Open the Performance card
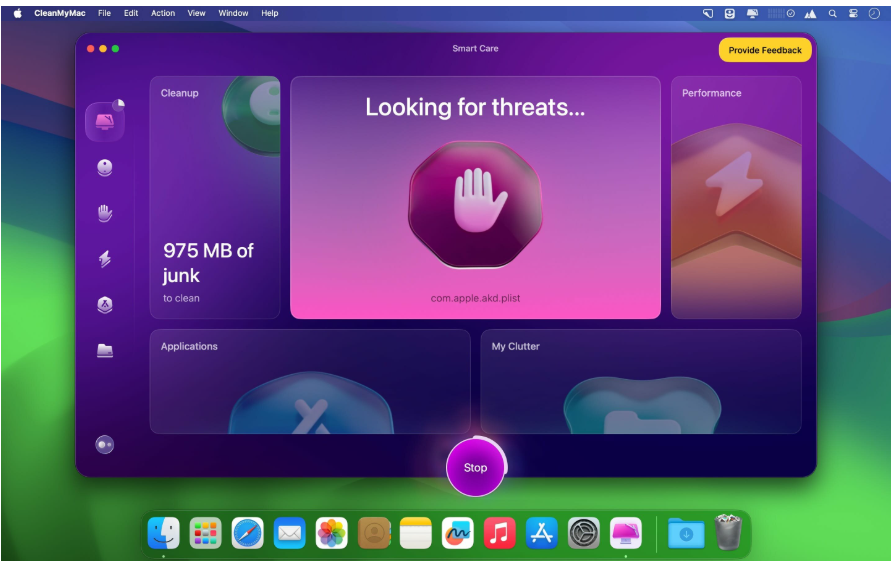The width and height of the screenshot is (892, 561). tap(736, 197)
